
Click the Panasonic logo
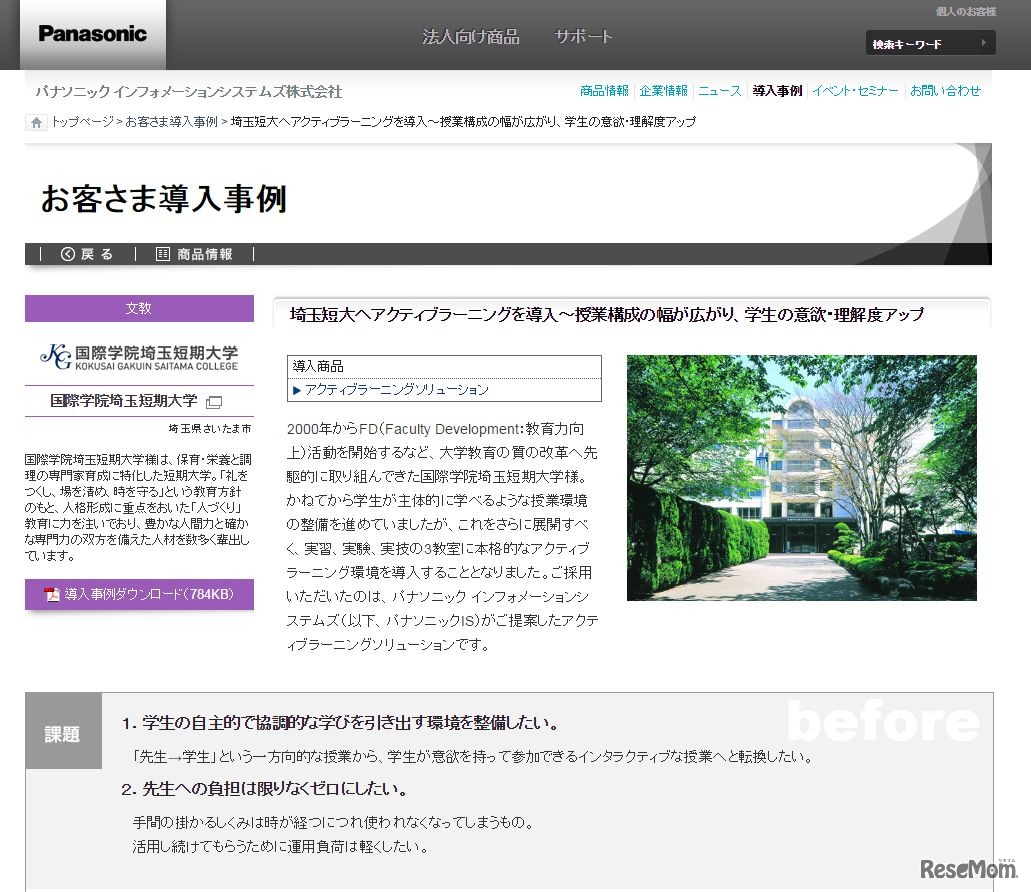(91, 33)
